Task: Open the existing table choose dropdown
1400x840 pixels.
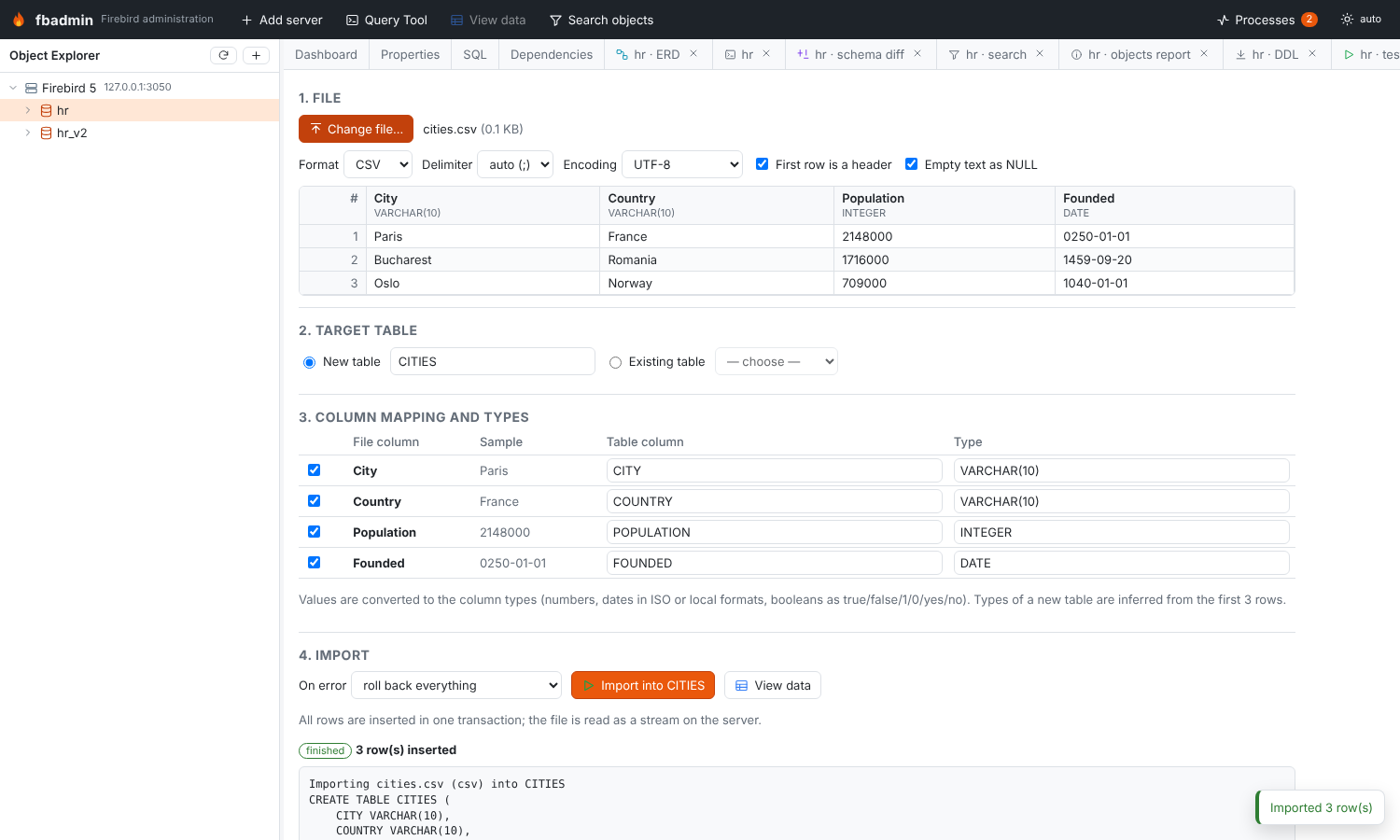Action: pyautogui.click(x=777, y=361)
